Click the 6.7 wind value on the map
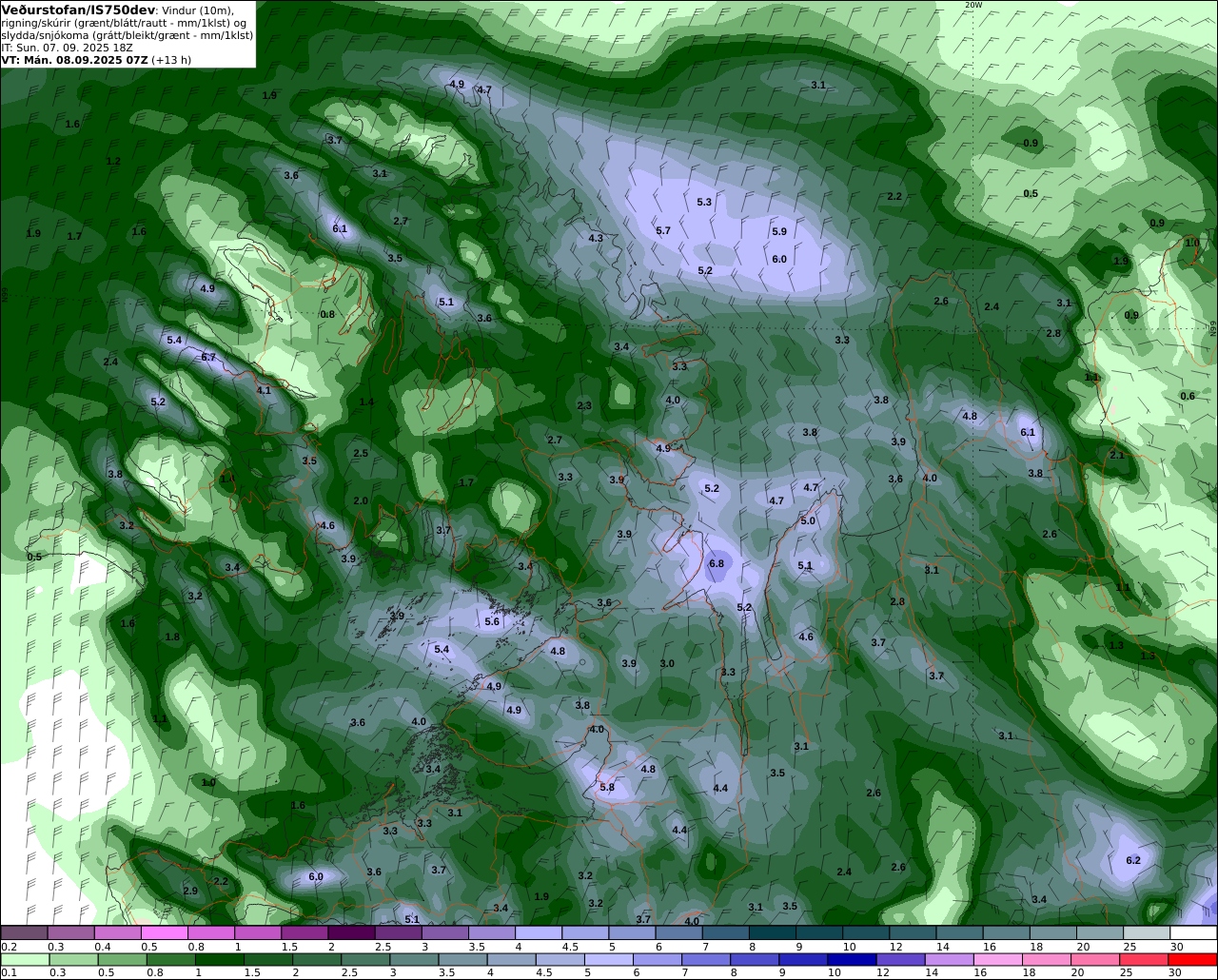The image size is (1218, 980). (208, 357)
